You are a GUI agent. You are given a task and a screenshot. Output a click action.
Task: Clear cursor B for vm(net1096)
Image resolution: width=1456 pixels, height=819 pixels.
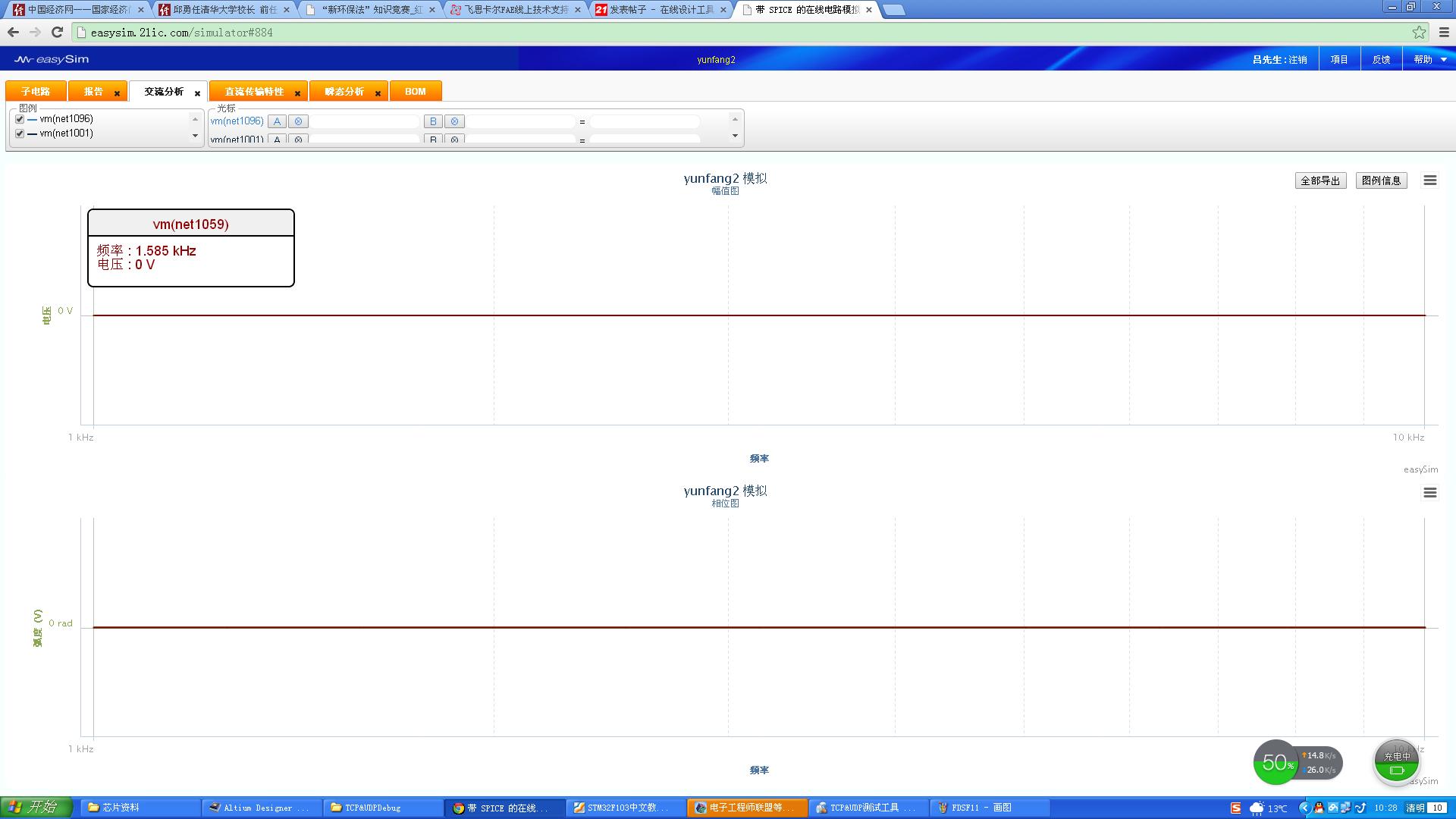pos(454,121)
